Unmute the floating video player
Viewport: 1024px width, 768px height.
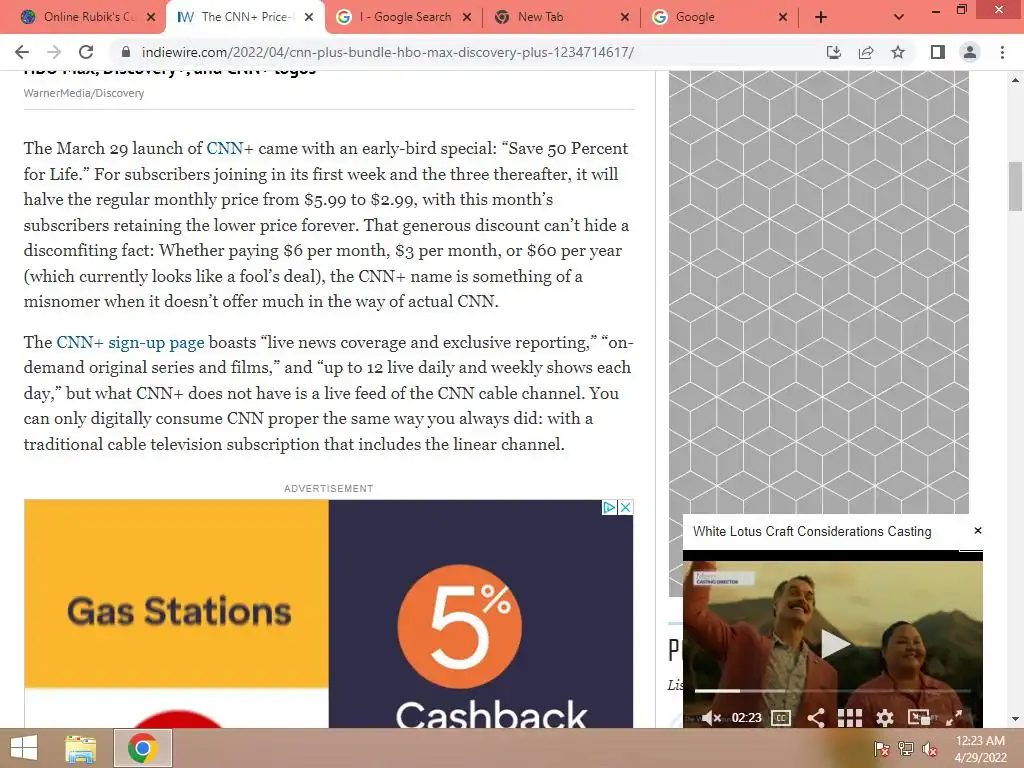coord(710,718)
